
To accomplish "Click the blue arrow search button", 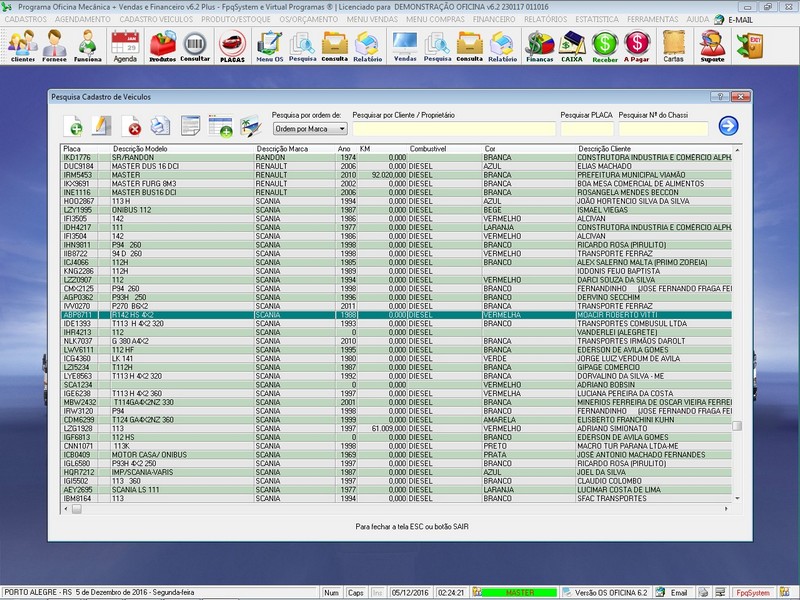I will 728,125.
